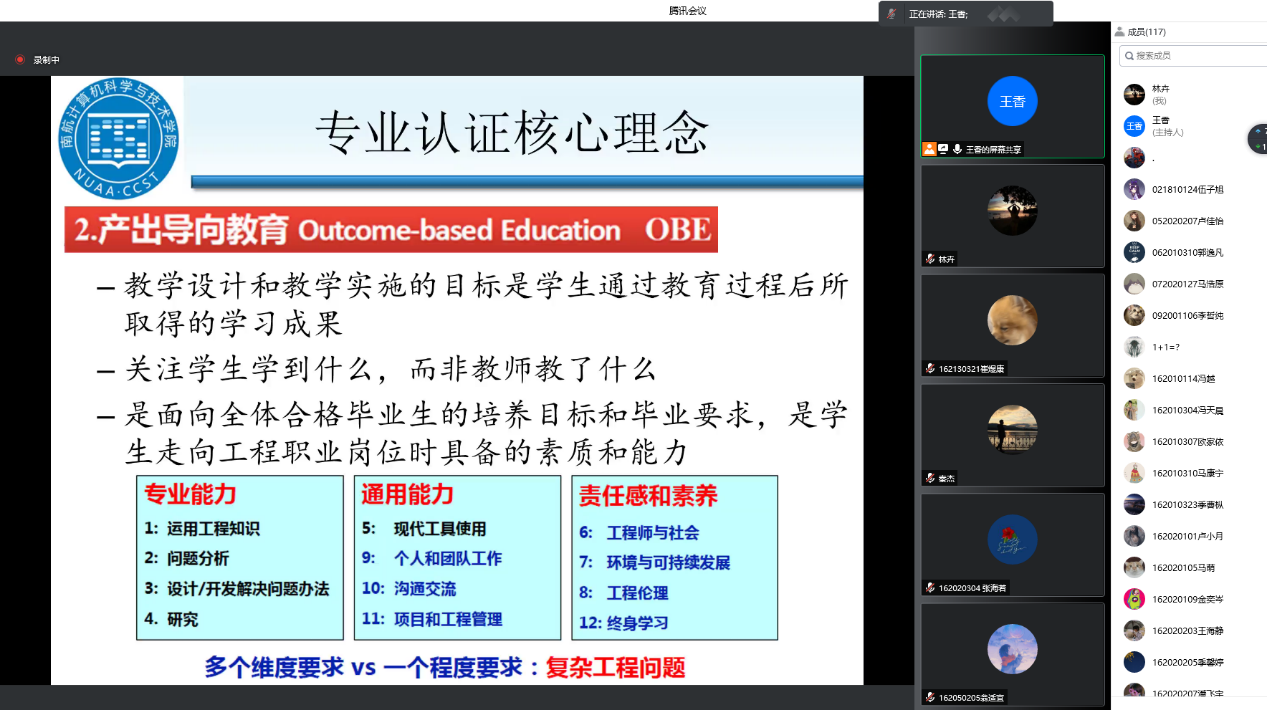Select the sunset avatar tile of 林卉

[1012, 211]
